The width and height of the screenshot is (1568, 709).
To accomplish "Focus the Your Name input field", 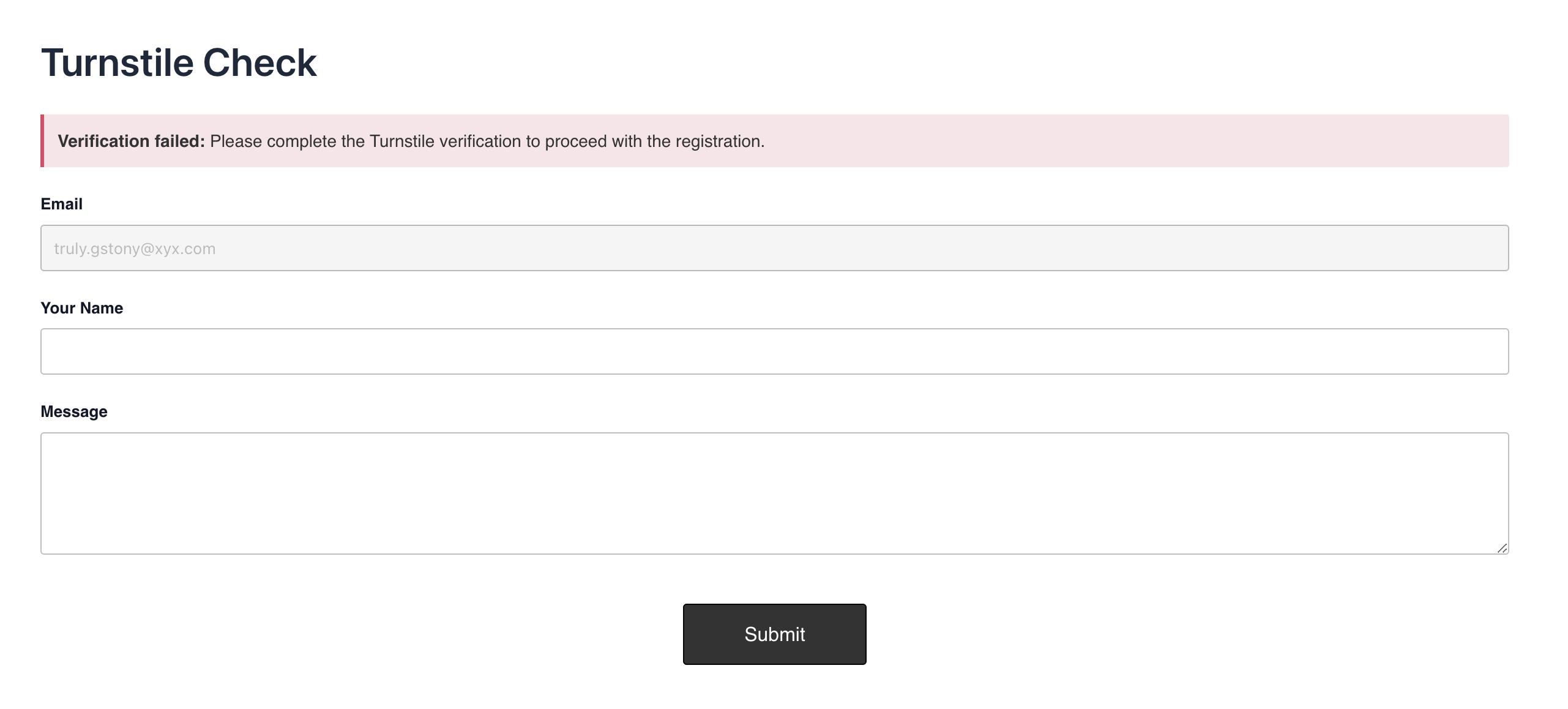I will click(x=774, y=351).
